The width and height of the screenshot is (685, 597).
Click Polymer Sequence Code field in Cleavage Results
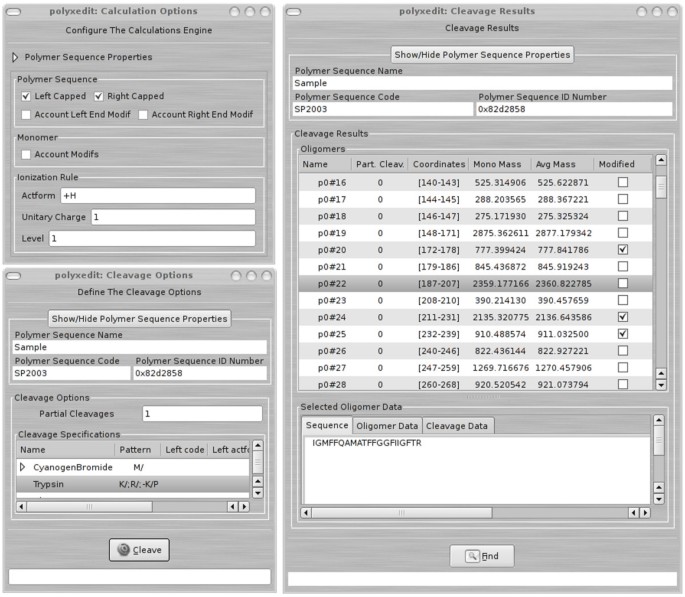pos(383,109)
